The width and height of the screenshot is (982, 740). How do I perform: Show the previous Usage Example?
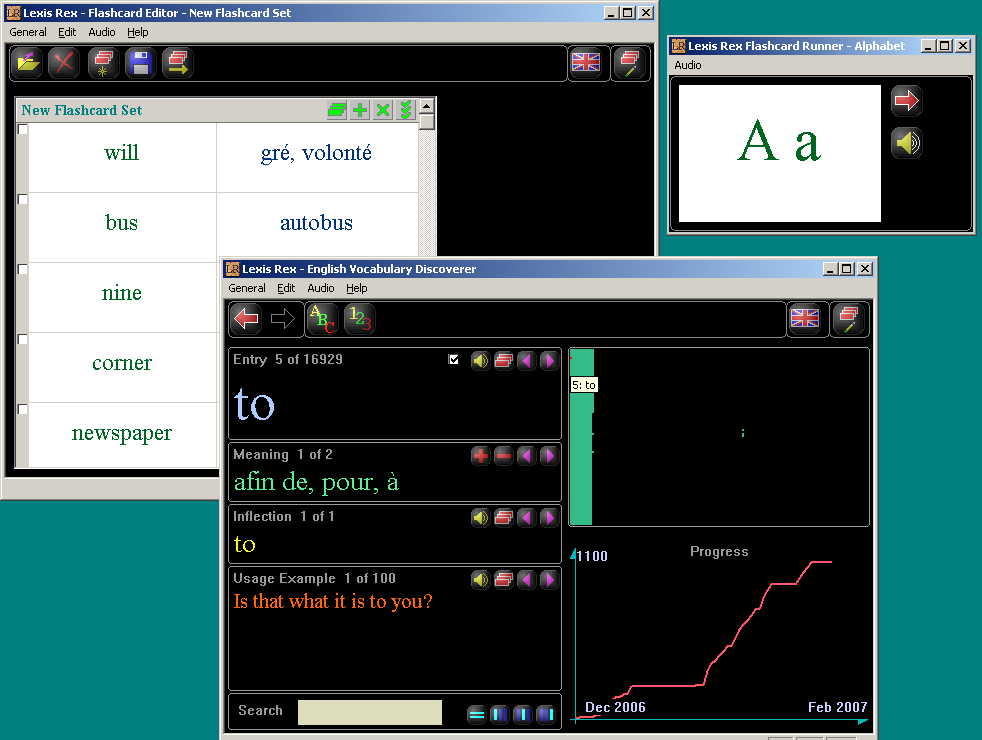click(x=527, y=580)
